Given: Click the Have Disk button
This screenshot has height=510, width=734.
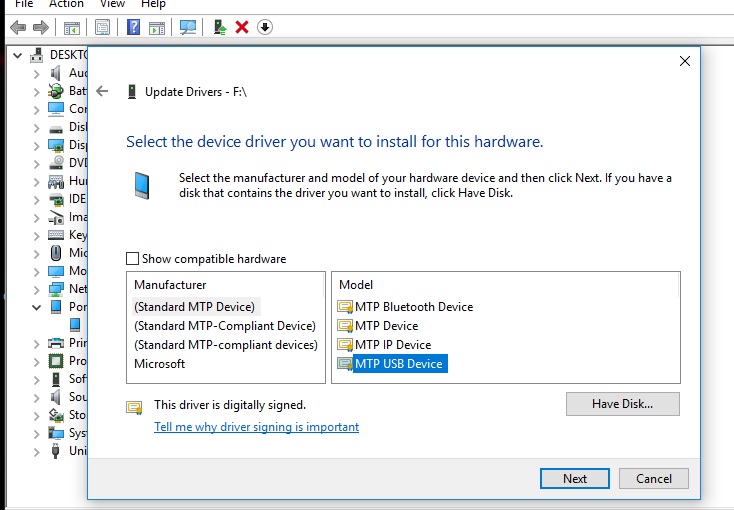Looking at the screenshot, I should click(x=622, y=404).
